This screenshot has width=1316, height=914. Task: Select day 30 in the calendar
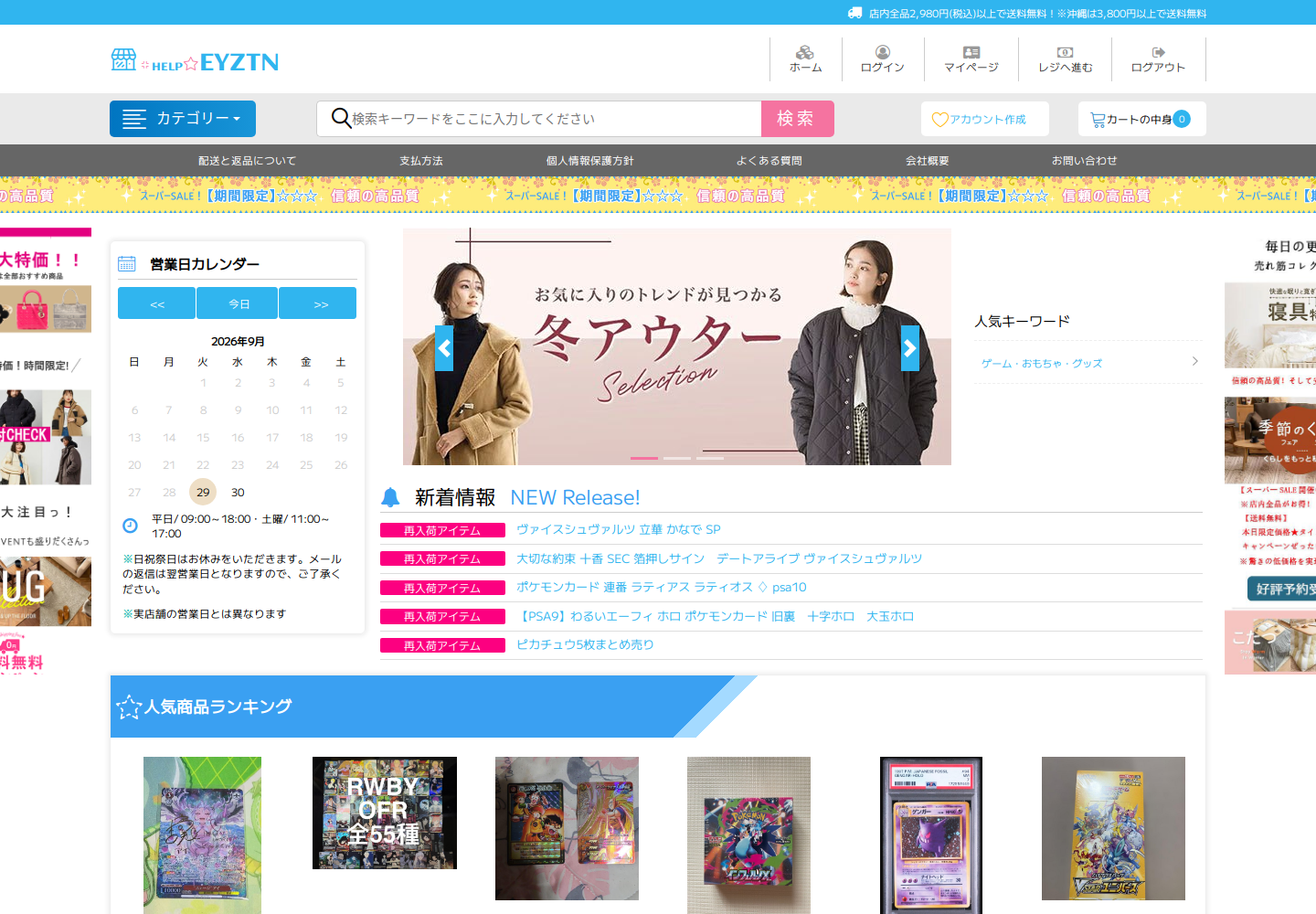pos(238,492)
